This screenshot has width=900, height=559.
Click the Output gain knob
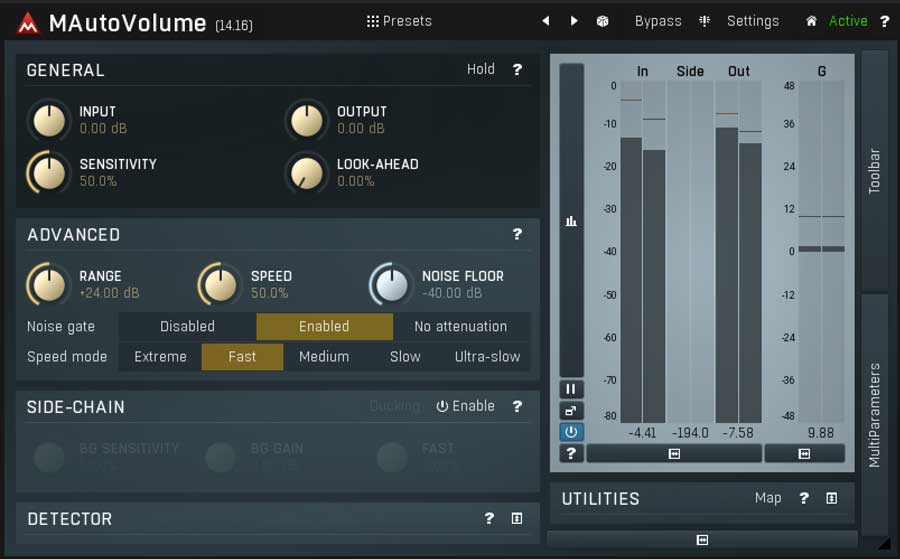tap(307, 121)
